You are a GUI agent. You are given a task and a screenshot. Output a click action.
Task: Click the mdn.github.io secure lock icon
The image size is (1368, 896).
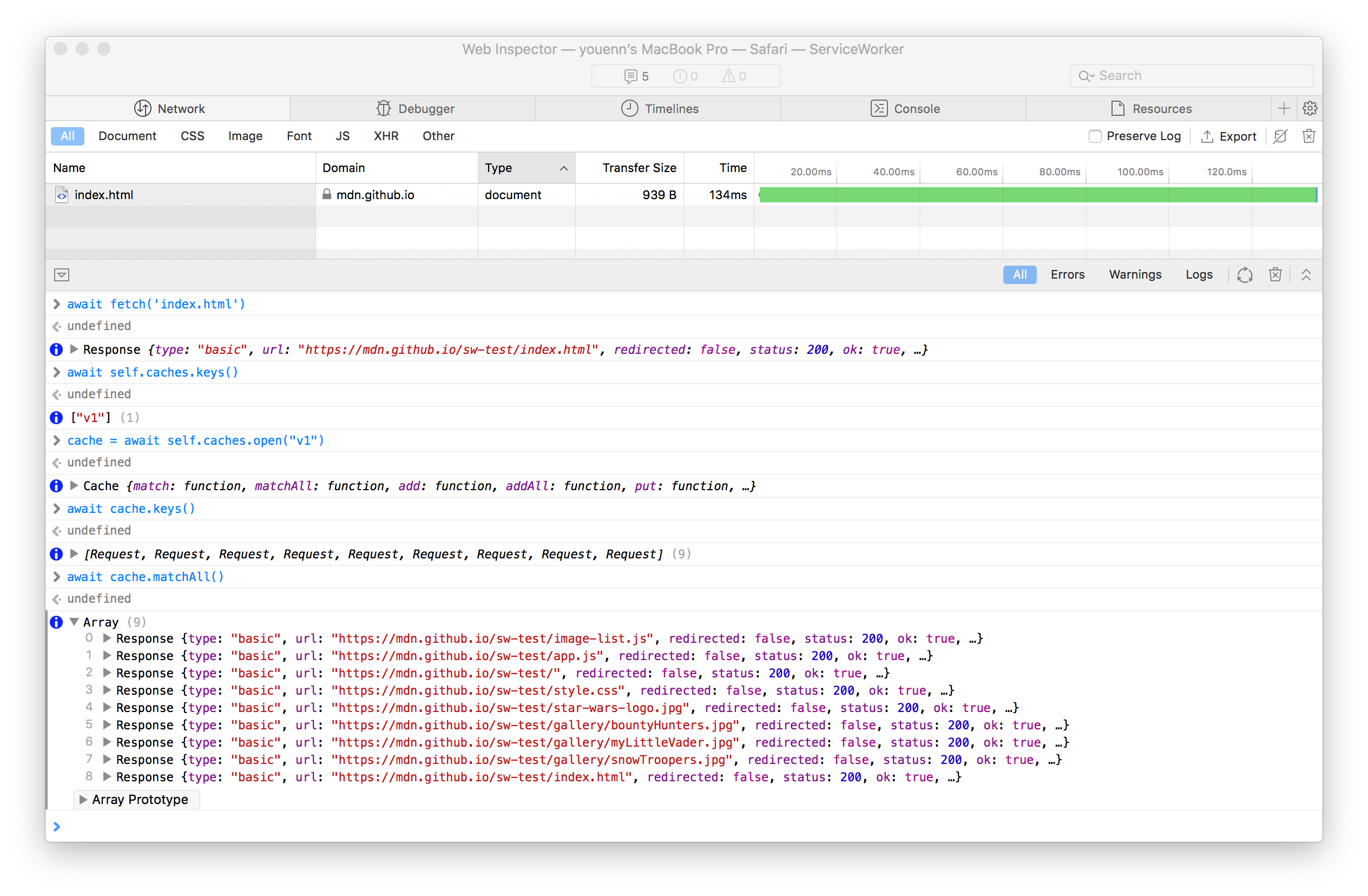click(x=326, y=194)
